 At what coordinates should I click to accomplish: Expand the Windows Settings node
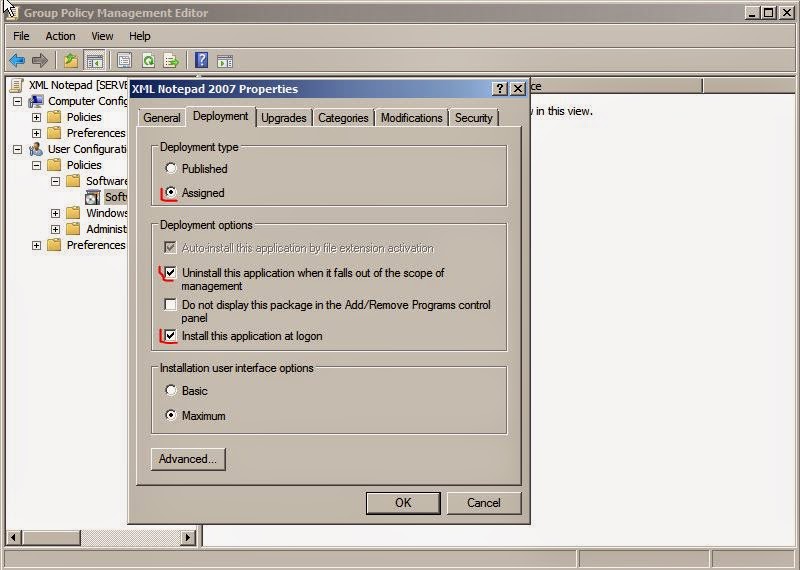(56, 213)
